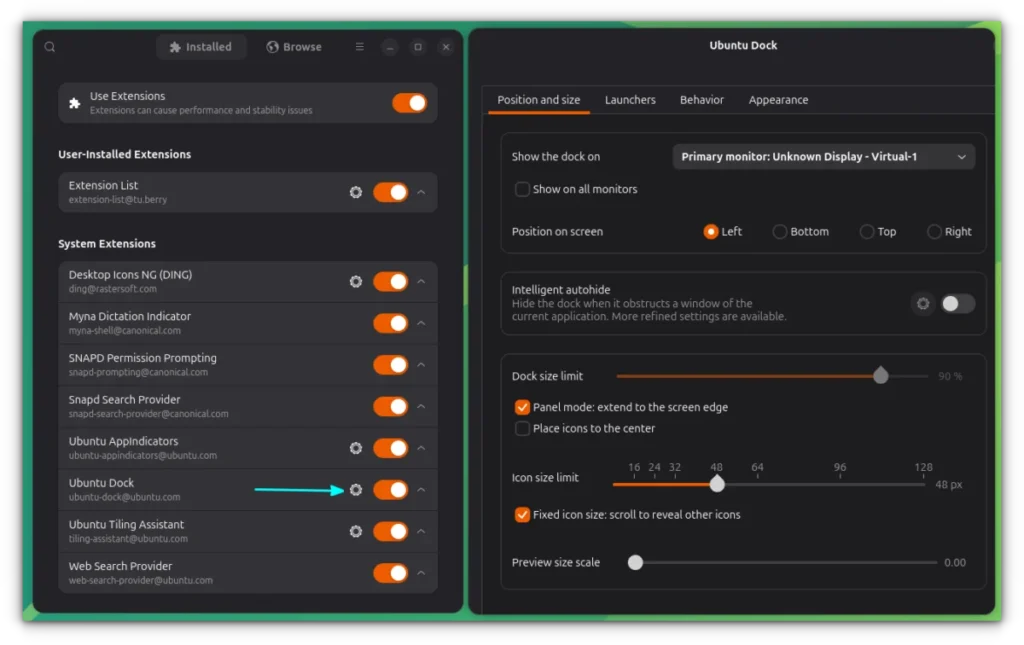The width and height of the screenshot is (1024, 645).
Task: Open Extension List settings gear
Action: pos(356,192)
